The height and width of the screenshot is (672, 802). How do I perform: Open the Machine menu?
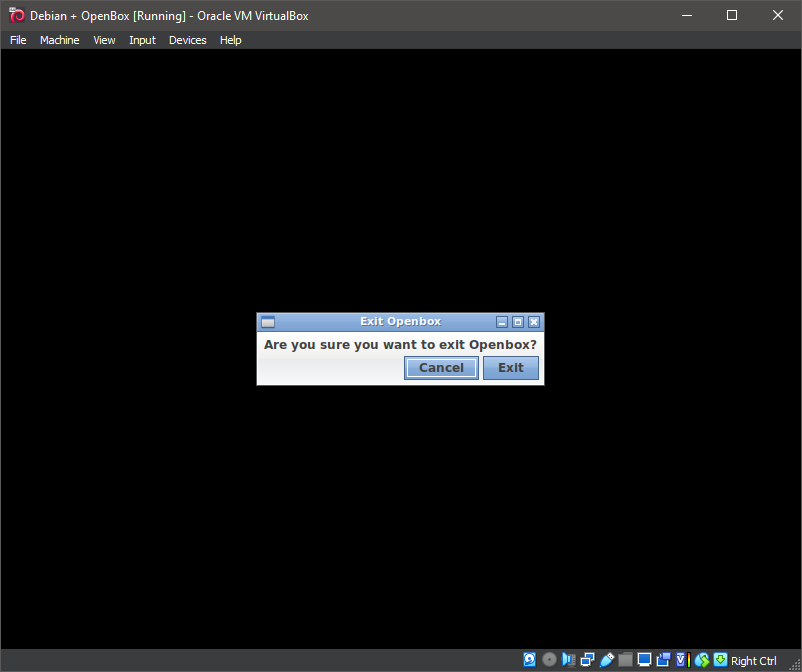click(x=59, y=40)
